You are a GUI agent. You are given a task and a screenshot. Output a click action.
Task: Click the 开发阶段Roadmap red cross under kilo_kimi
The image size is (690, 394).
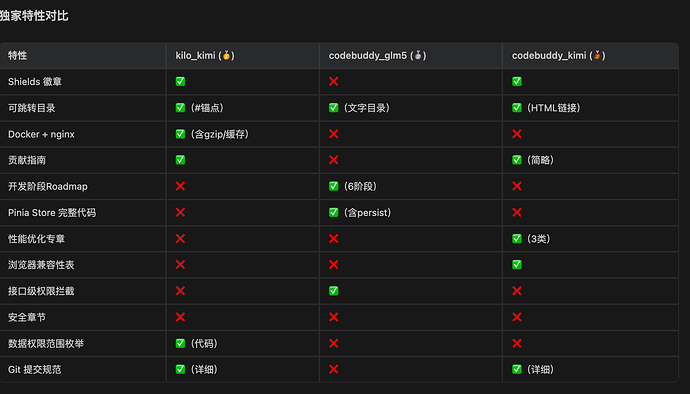[180, 186]
